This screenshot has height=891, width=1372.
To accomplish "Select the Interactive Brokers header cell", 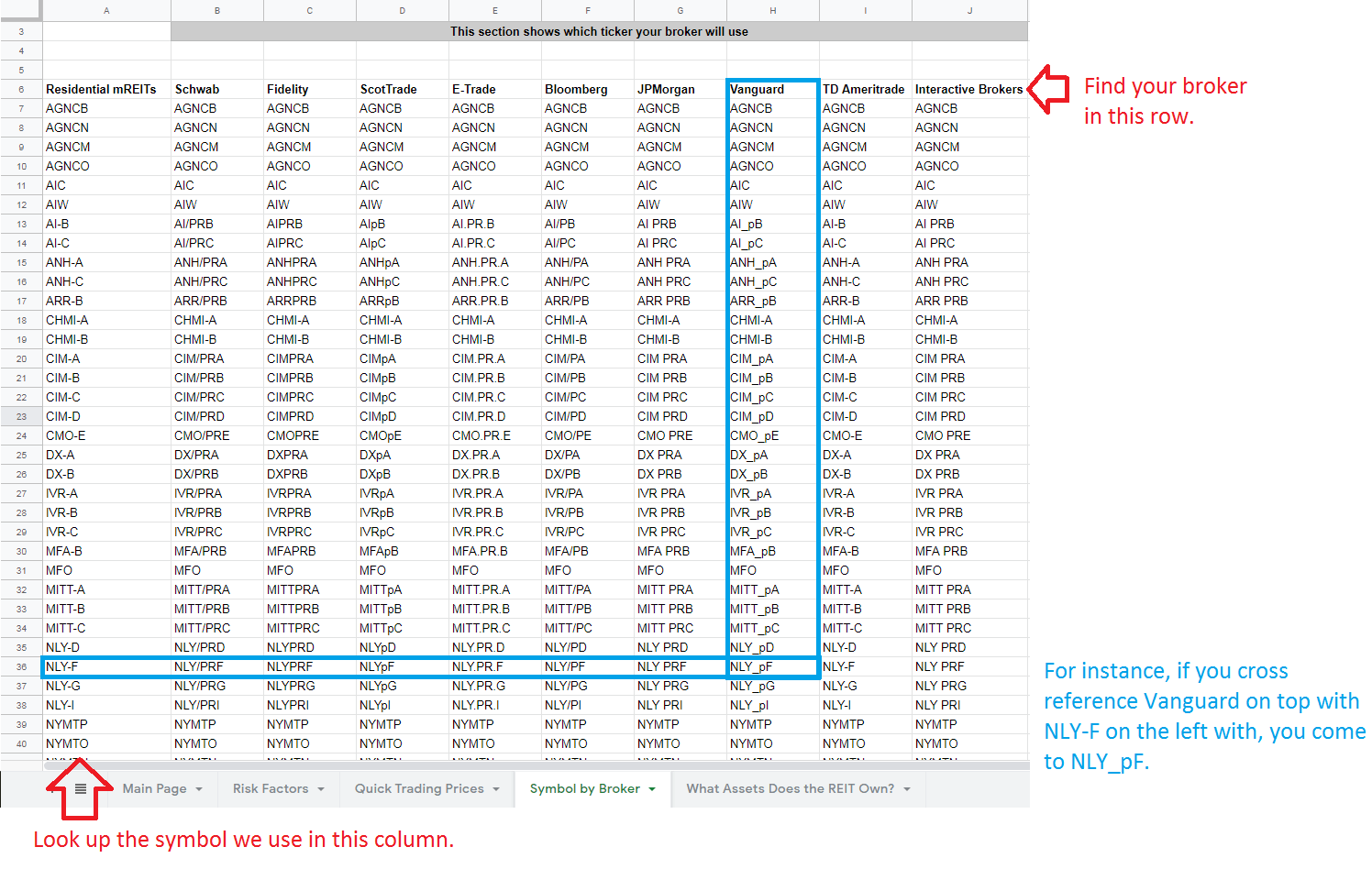I will click(970, 90).
